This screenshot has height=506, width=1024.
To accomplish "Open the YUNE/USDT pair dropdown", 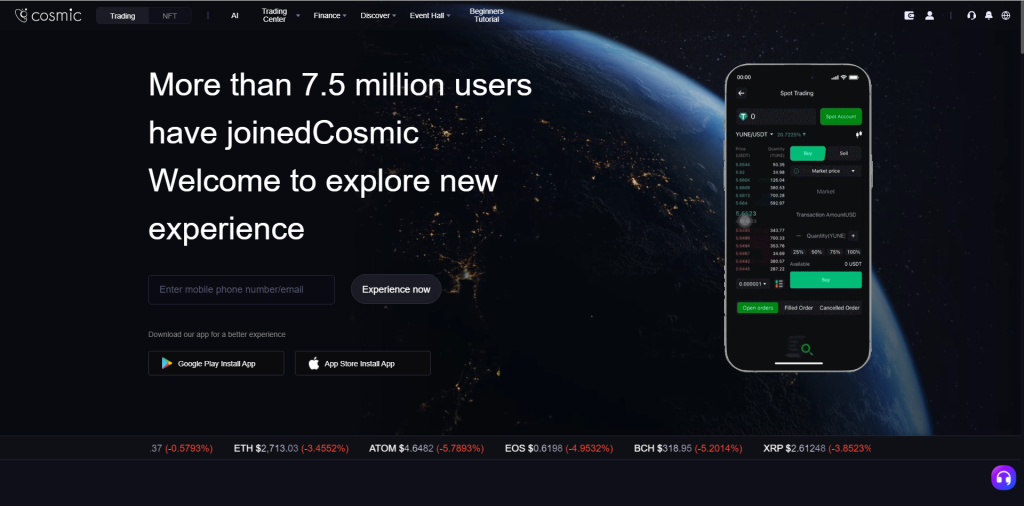I will click(755, 134).
